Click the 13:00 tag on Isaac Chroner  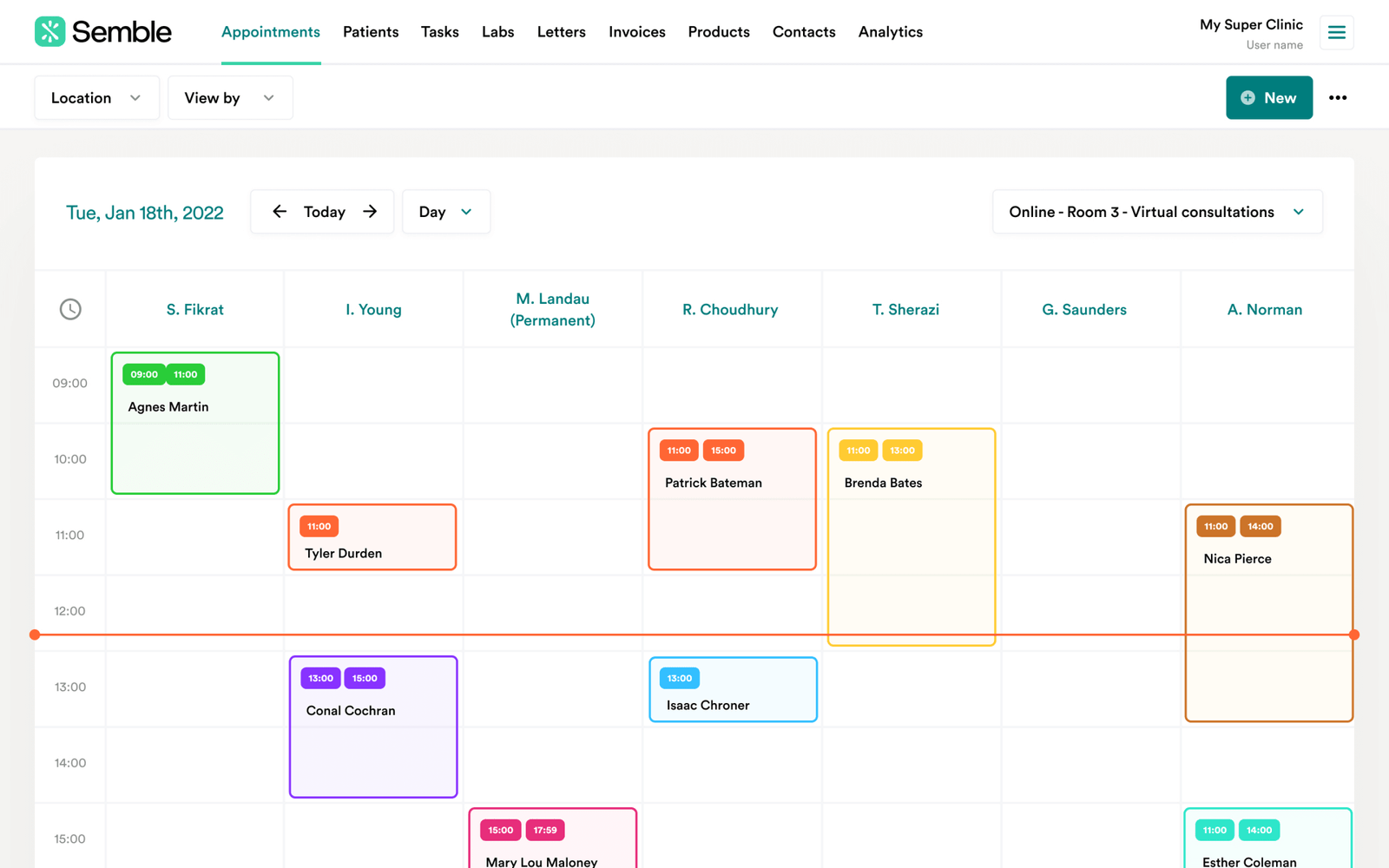[x=679, y=679]
